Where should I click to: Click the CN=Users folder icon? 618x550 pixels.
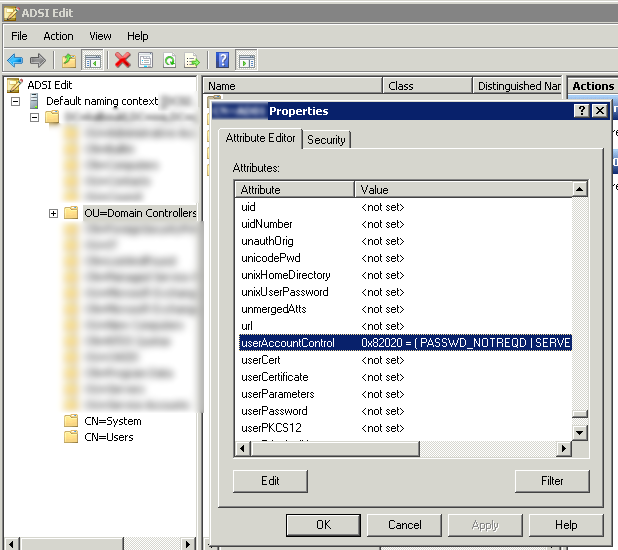tap(71, 437)
